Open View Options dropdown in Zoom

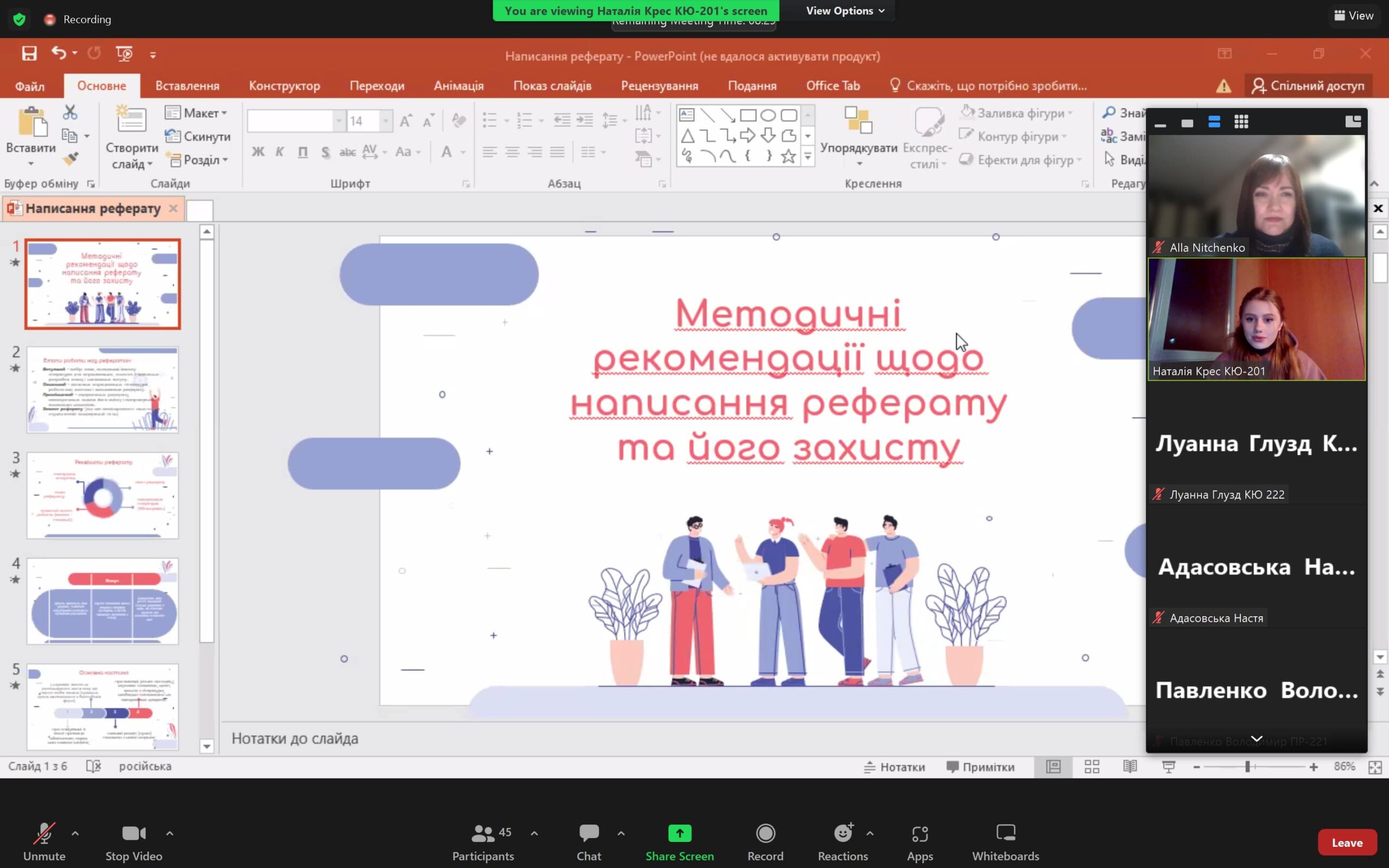[845, 10]
